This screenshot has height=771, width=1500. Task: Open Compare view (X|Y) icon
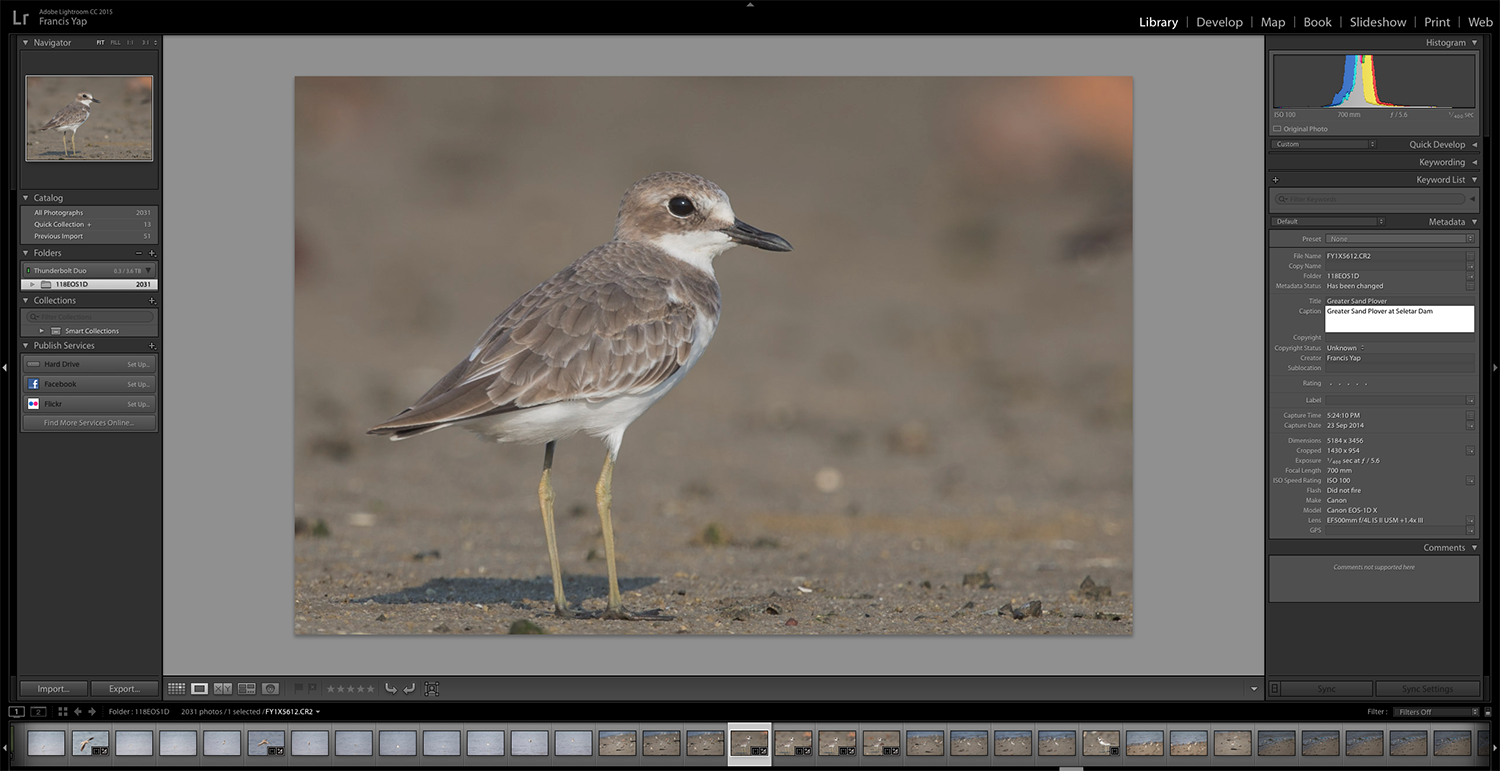point(222,689)
